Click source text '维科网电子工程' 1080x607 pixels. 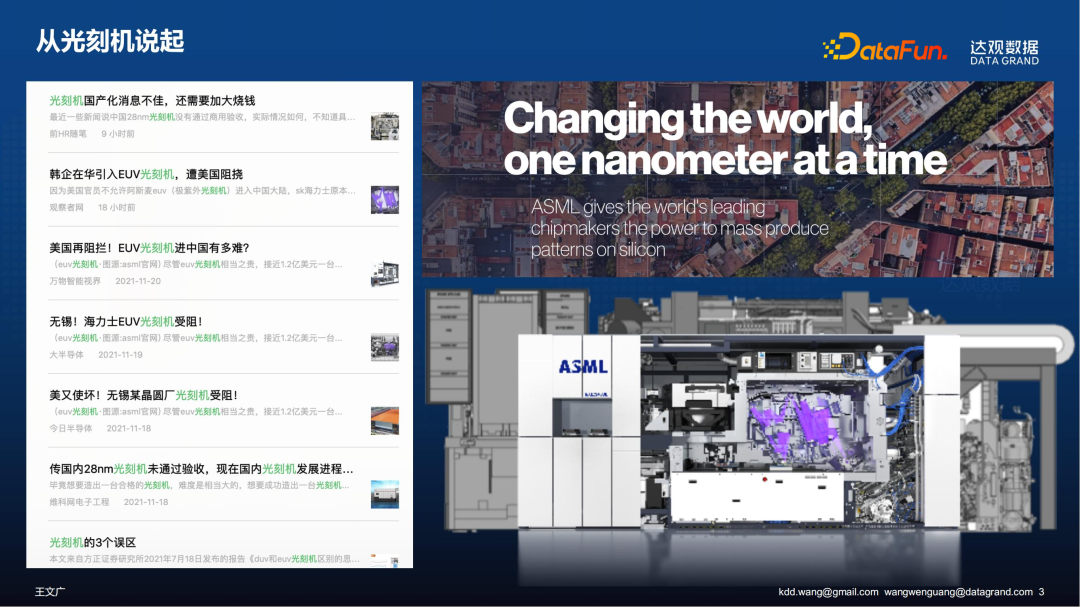79,502
